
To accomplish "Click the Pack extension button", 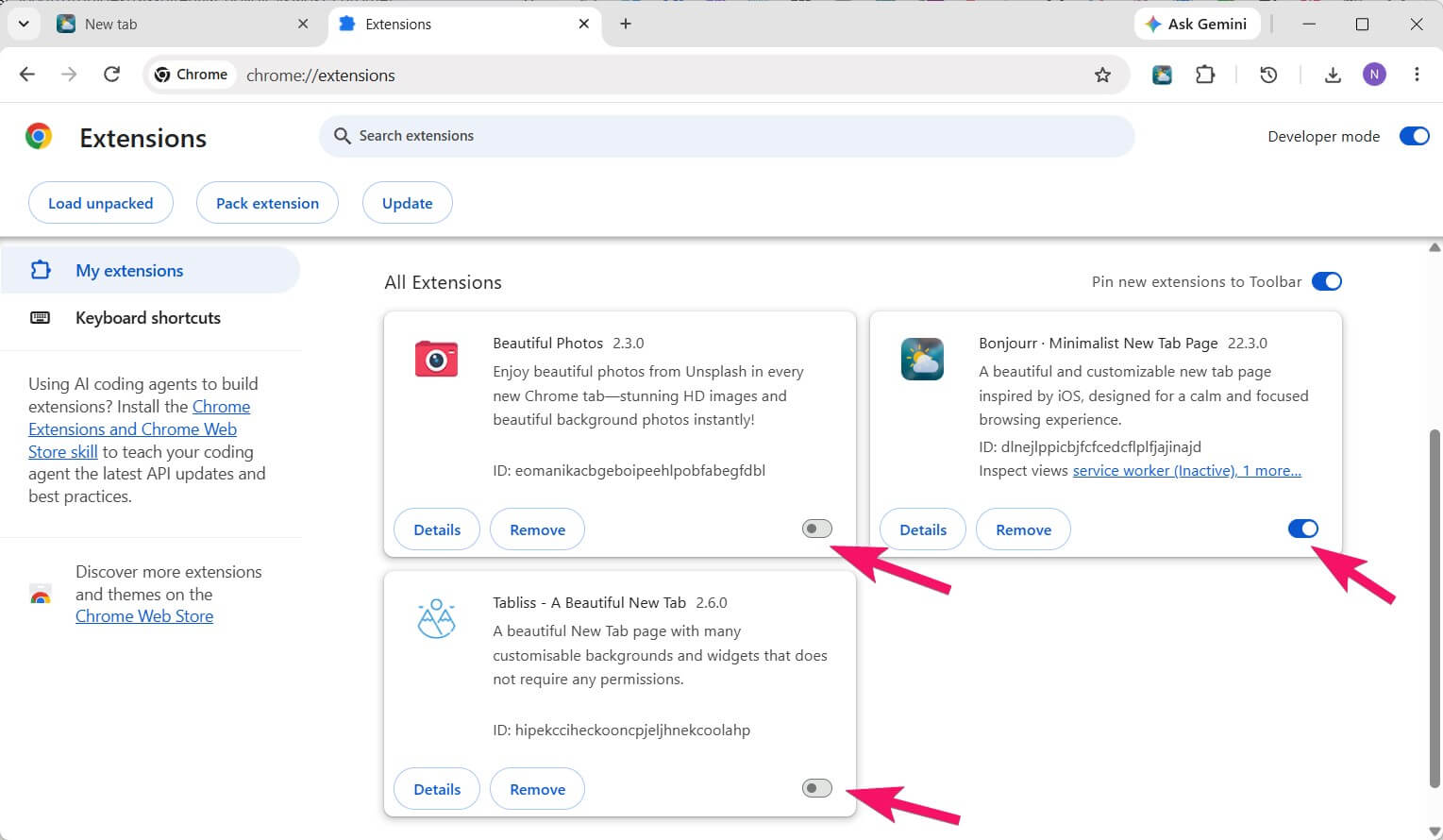I will pos(267,203).
